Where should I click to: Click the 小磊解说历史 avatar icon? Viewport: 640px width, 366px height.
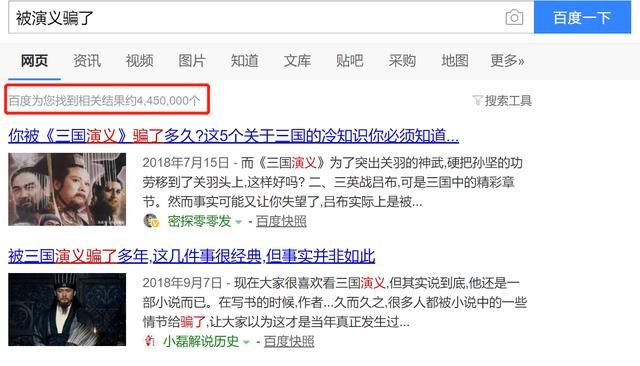tap(150, 341)
